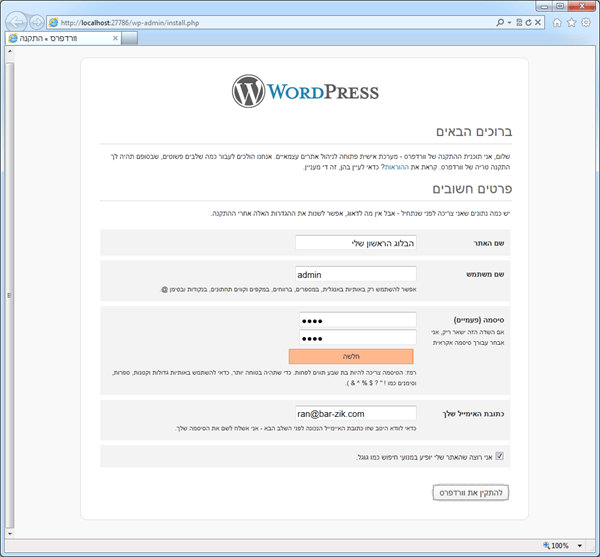Viewport: 600px width, 557px height.
Task: Click the פרטים חשובים heading
Action: [472, 189]
